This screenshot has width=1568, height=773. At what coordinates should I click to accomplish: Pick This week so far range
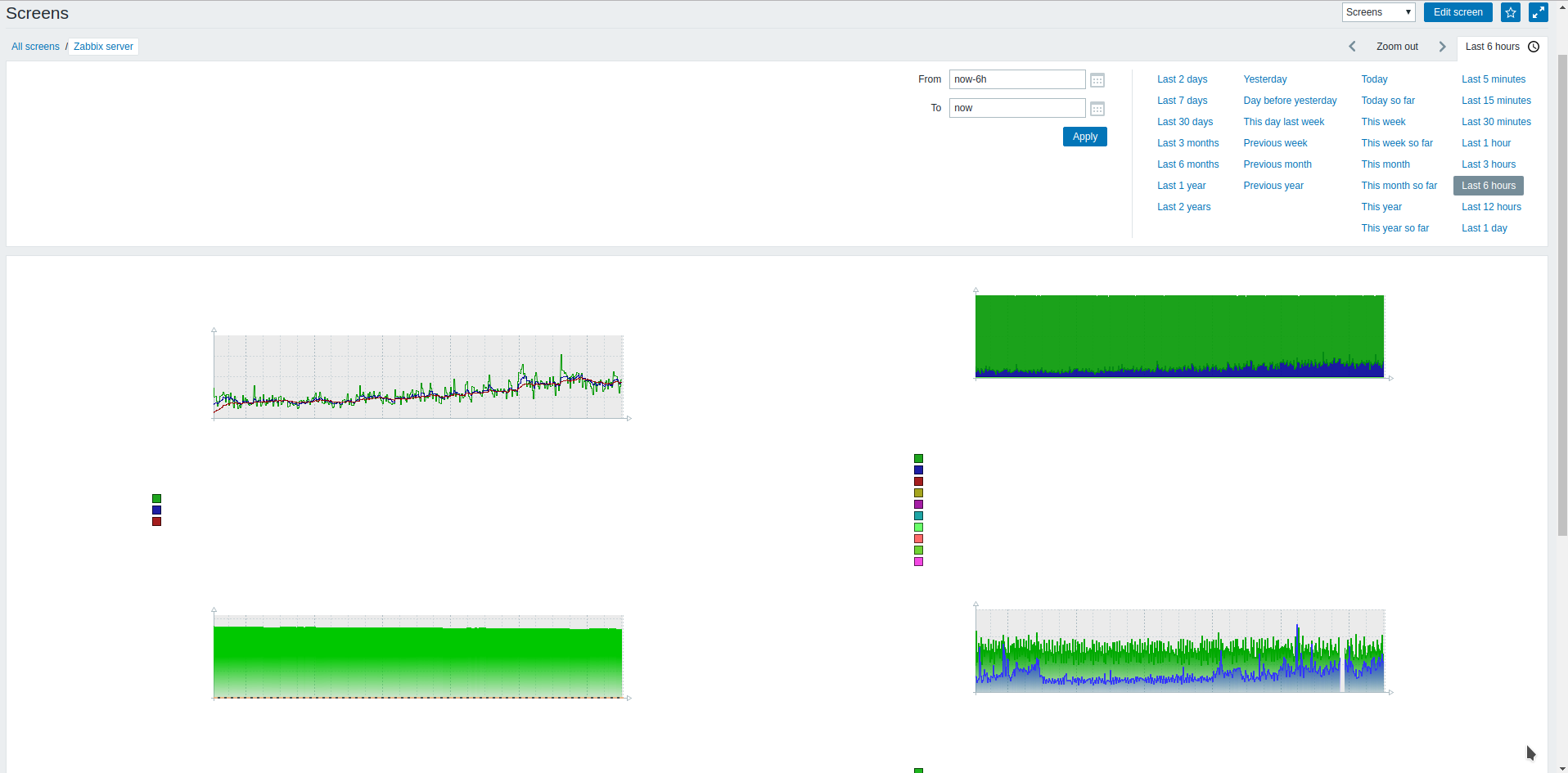pos(1397,143)
